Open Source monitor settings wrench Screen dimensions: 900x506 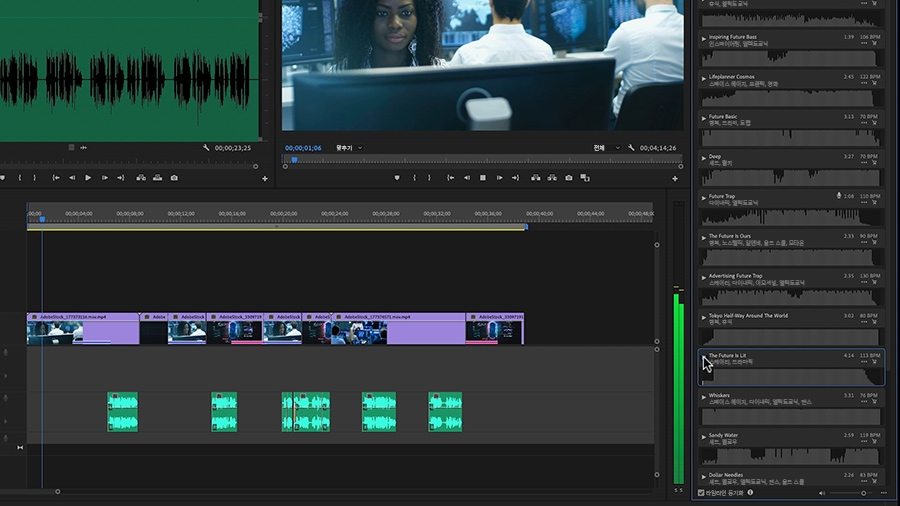click(206, 147)
